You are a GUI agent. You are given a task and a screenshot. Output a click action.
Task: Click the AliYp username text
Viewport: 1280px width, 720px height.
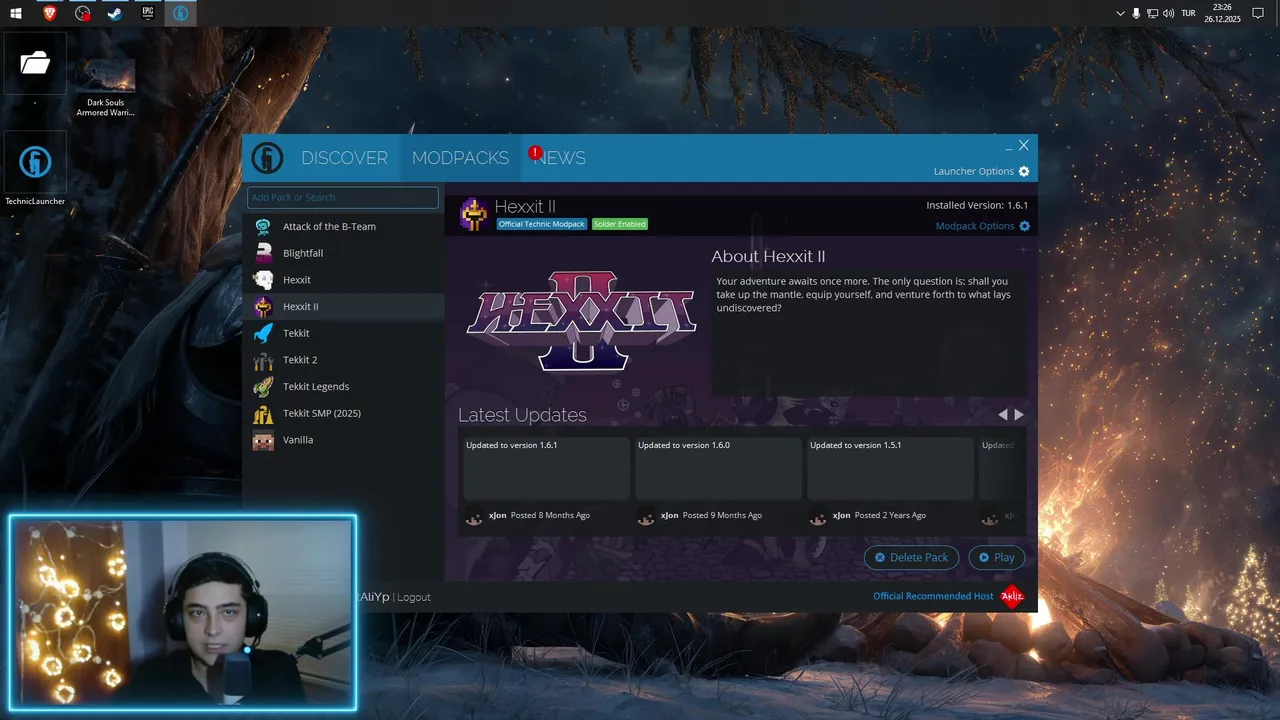click(374, 597)
